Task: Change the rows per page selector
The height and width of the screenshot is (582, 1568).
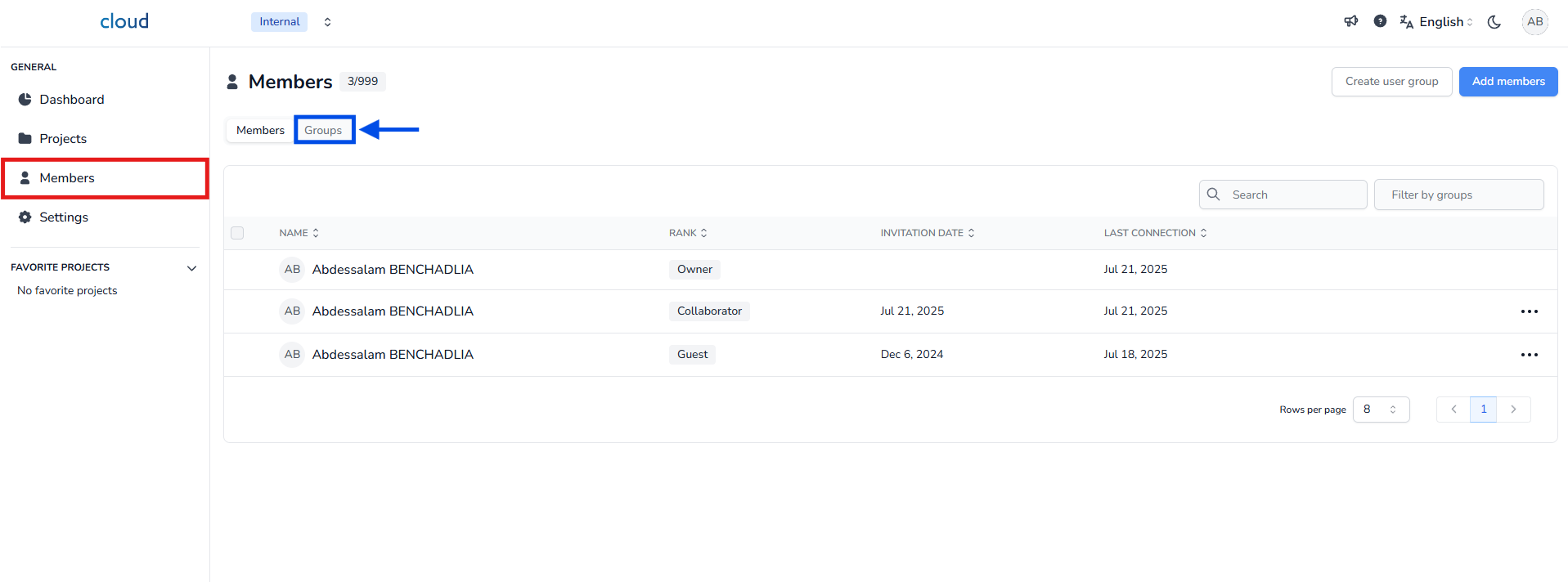Action: (x=1380, y=410)
